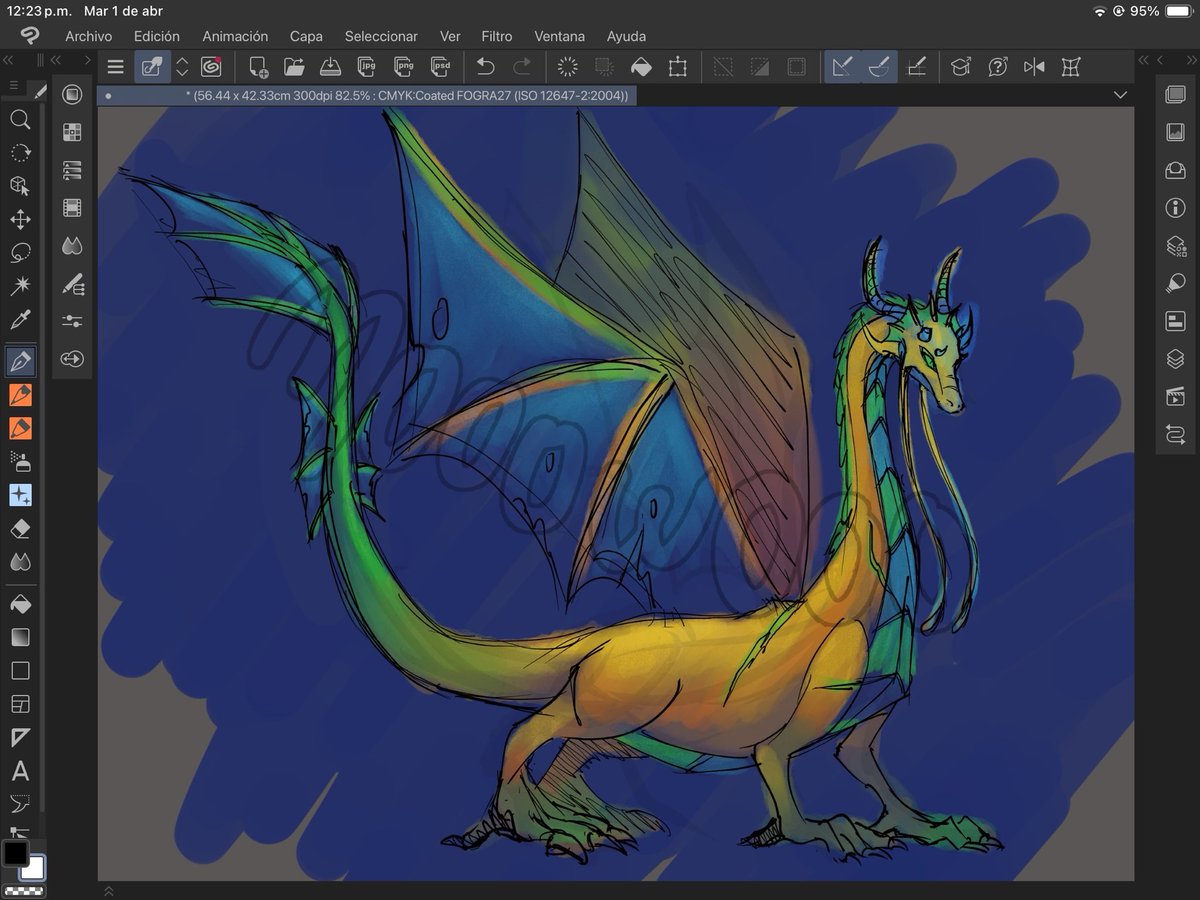Collapse the left tool palette dock
Image resolution: width=1200 pixels, height=900 pixels.
tap(9, 61)
